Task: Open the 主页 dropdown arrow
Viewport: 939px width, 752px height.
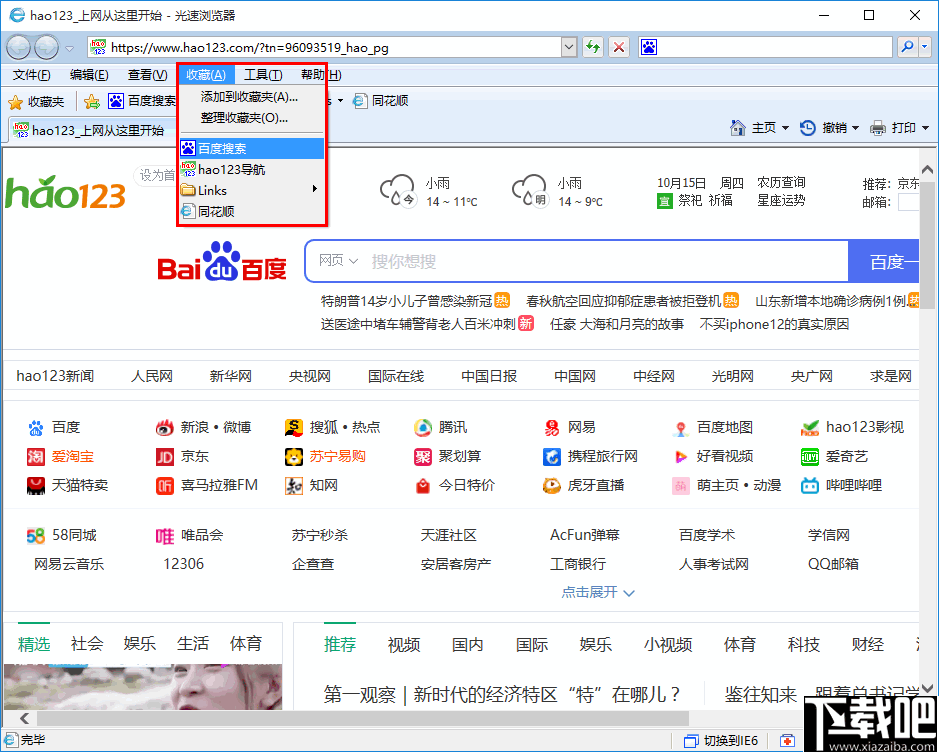Action: coord(786,128)
